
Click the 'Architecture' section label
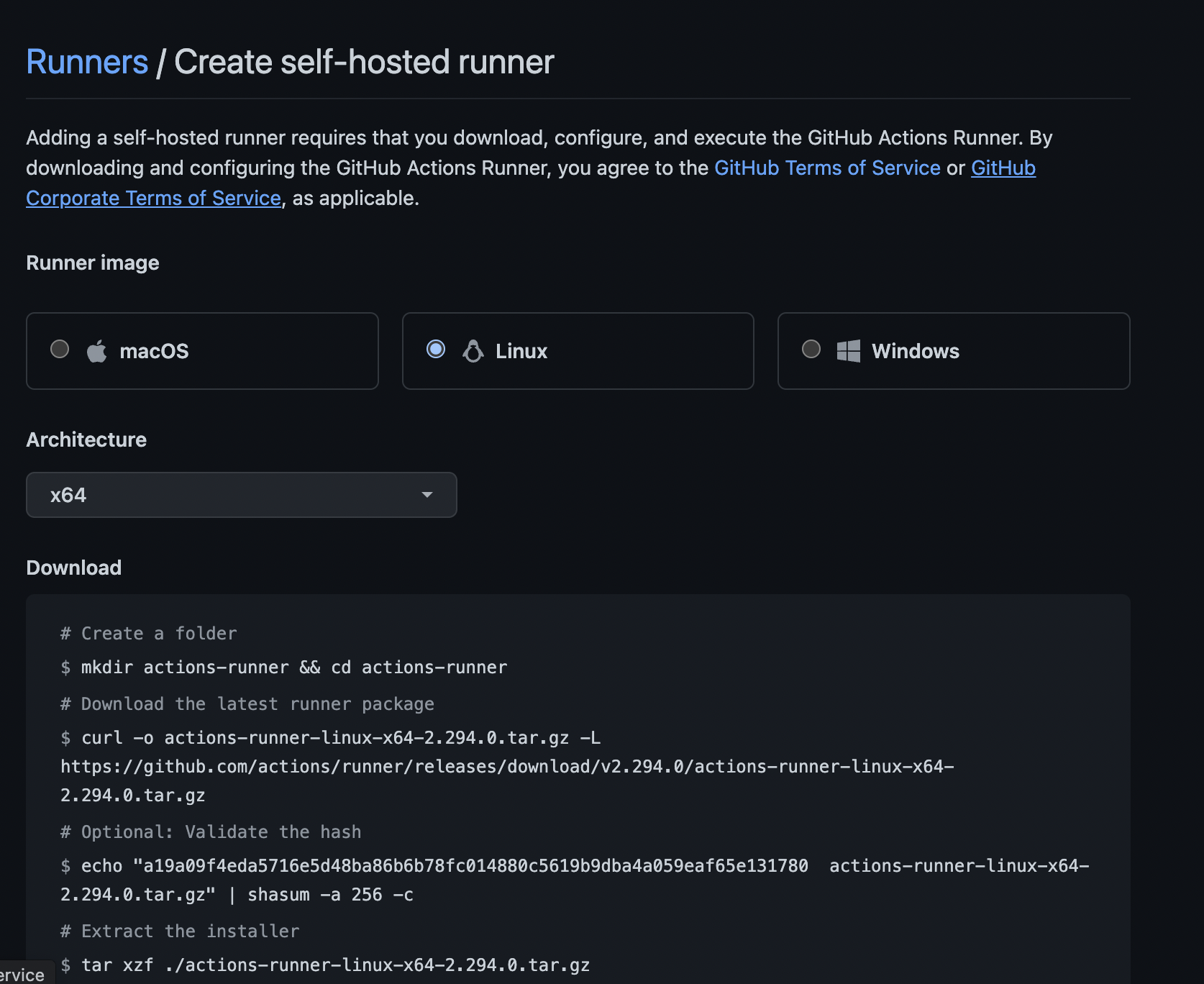click(x=86, y=439)
